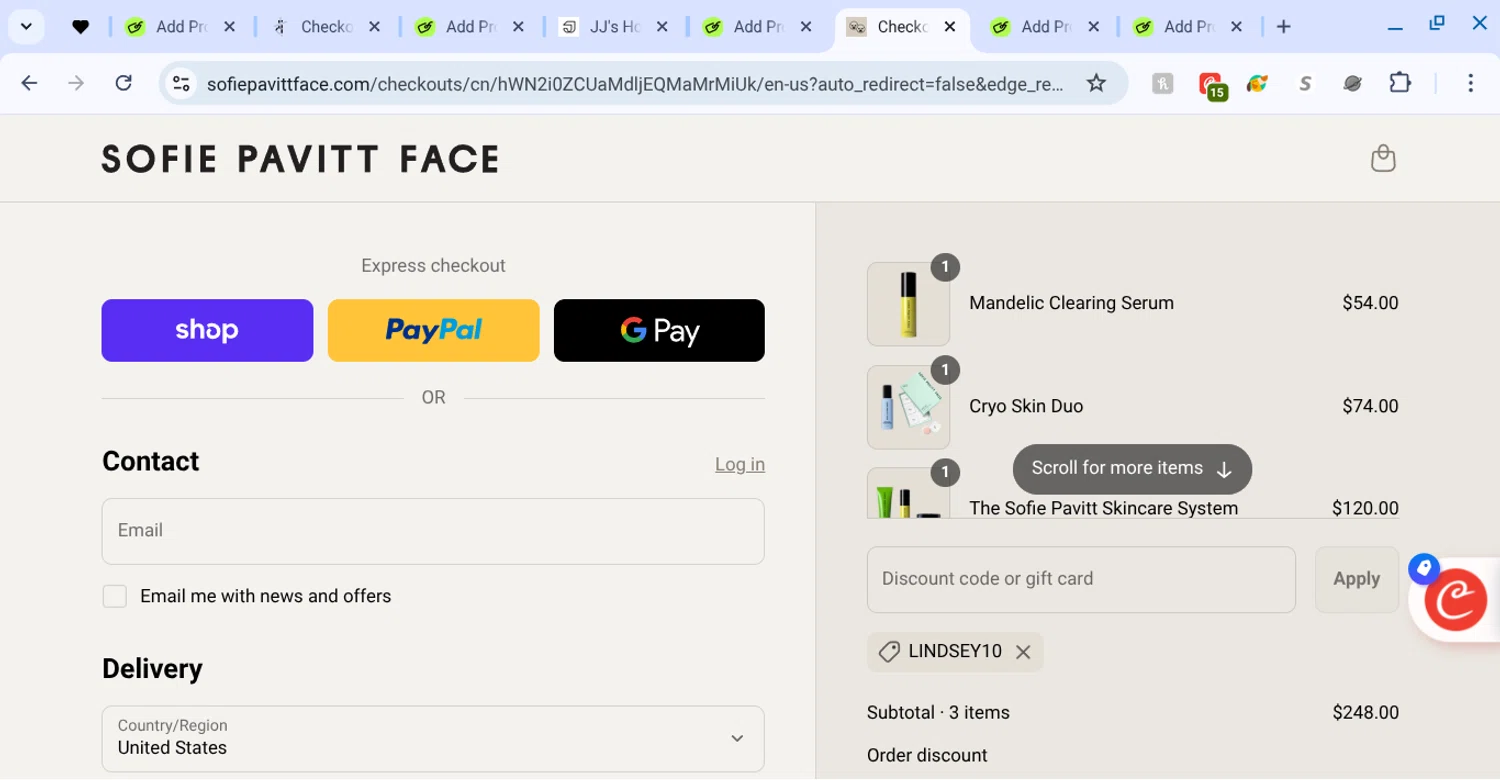Viewport: 1500px width, 780px height.
Task: Open the red floating coupon widget
Action: tap(1455, 601)
